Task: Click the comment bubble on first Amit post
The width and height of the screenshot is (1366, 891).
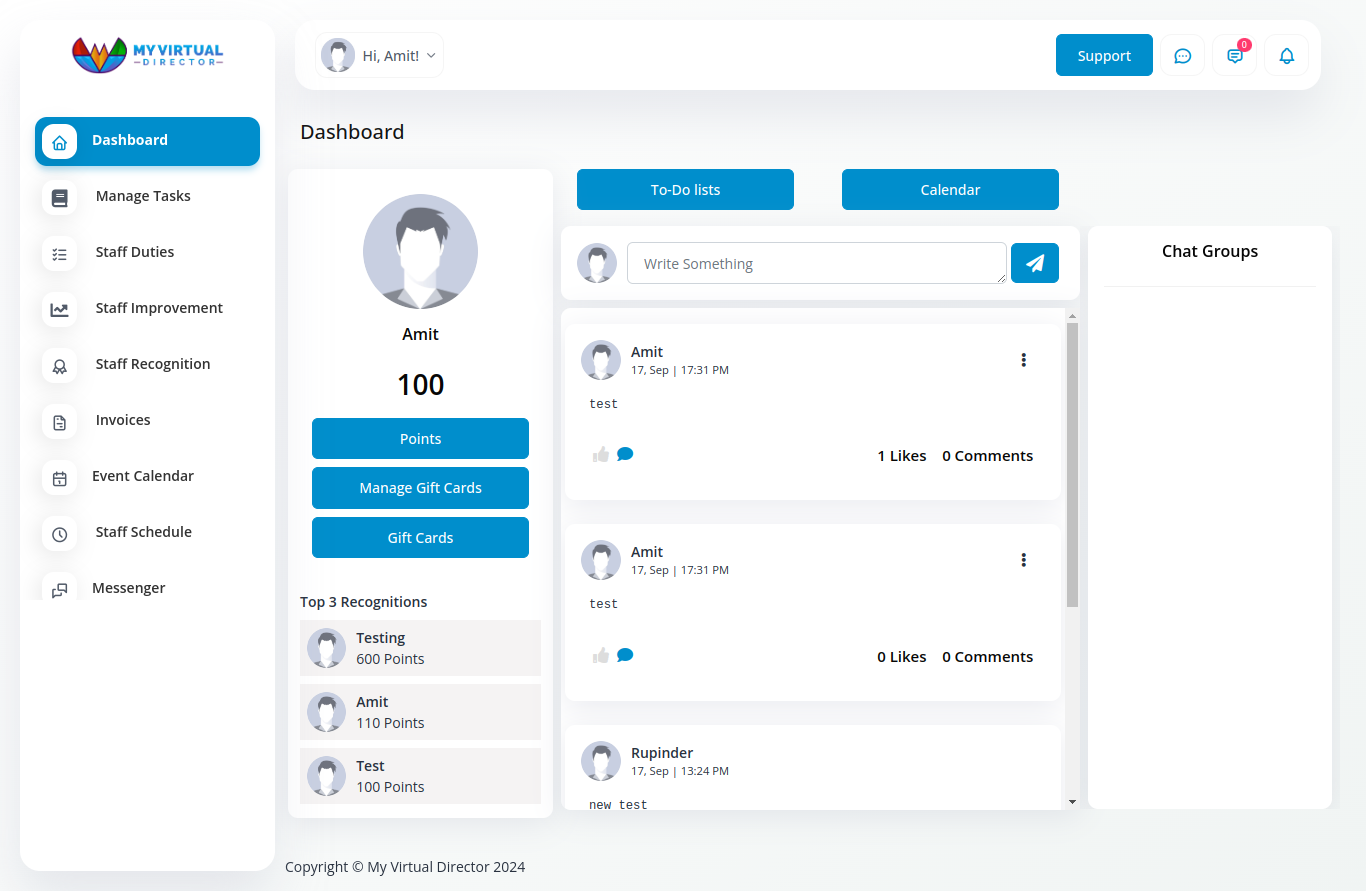Action: [625, 454]
